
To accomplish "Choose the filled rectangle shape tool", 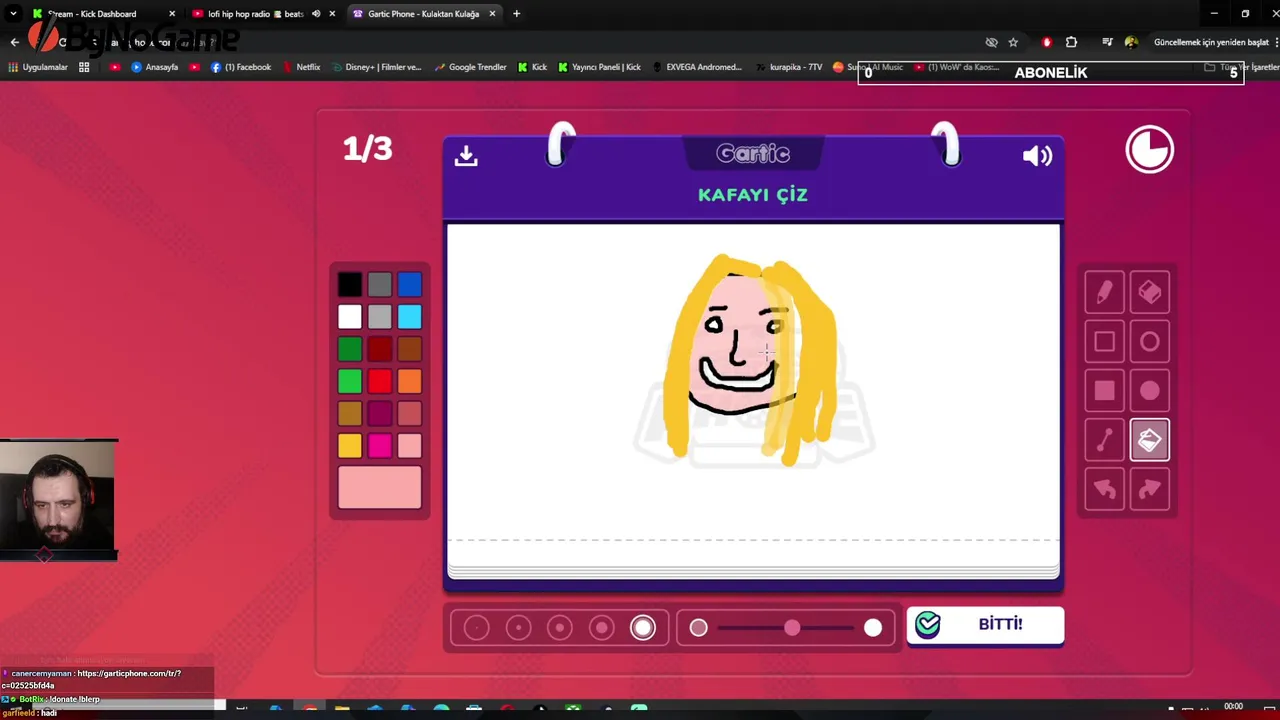I will 1105,391.
